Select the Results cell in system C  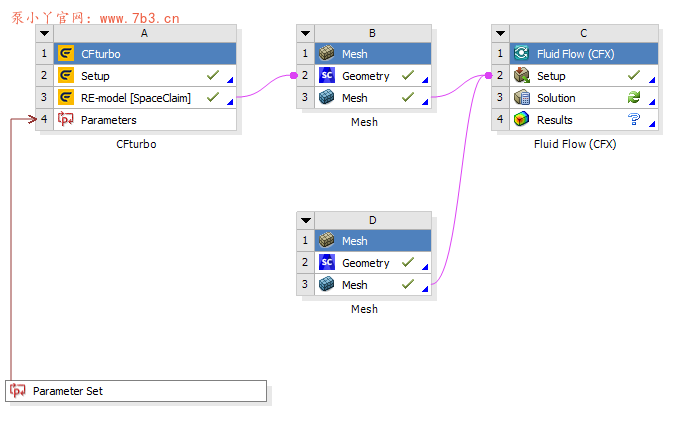tap(584, 119)
